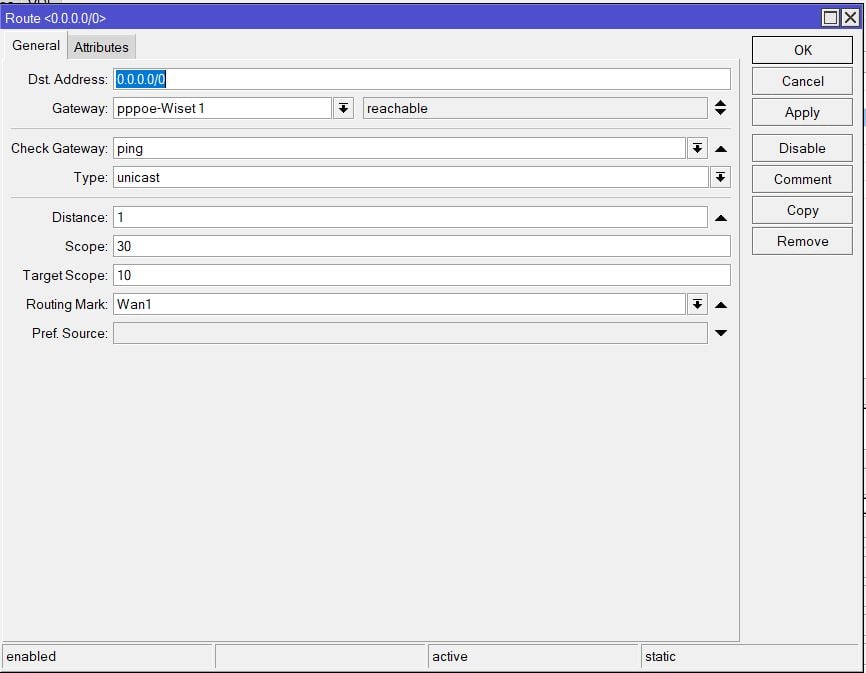Click the OK button

click(802, 50)
